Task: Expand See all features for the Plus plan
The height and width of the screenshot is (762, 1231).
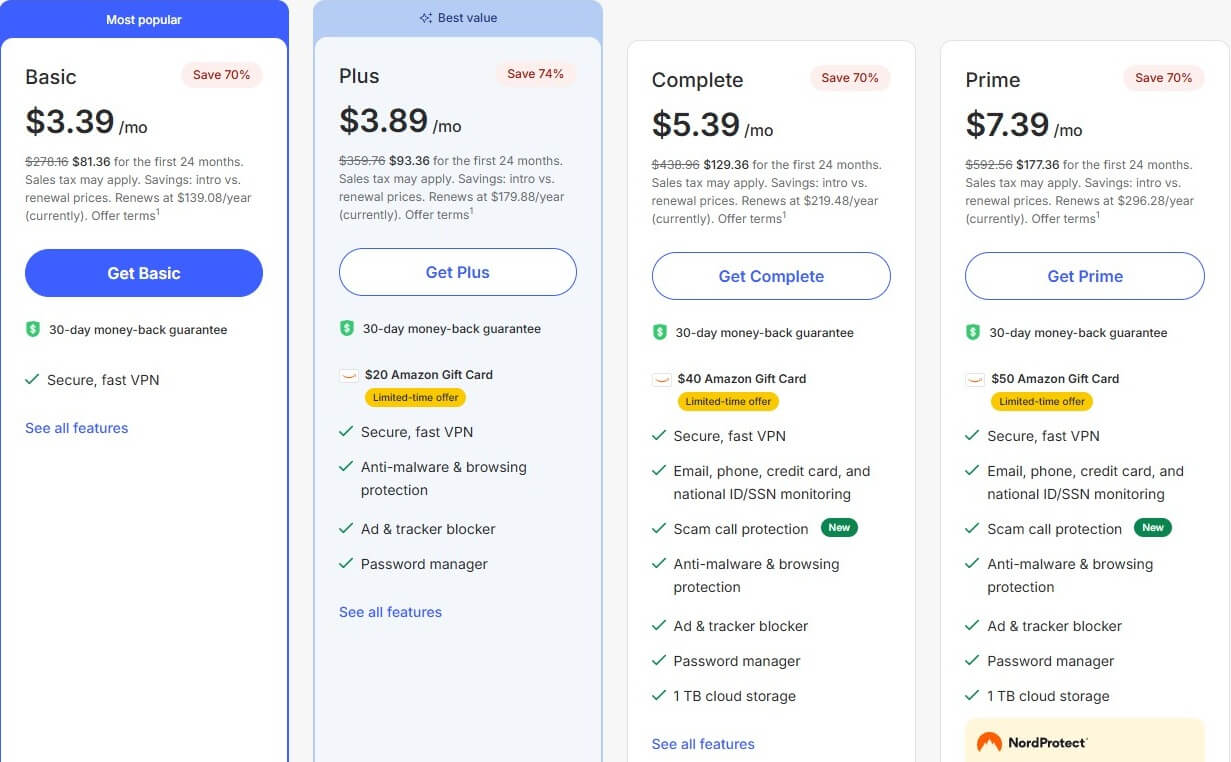Action: click(x=390, y=611)
